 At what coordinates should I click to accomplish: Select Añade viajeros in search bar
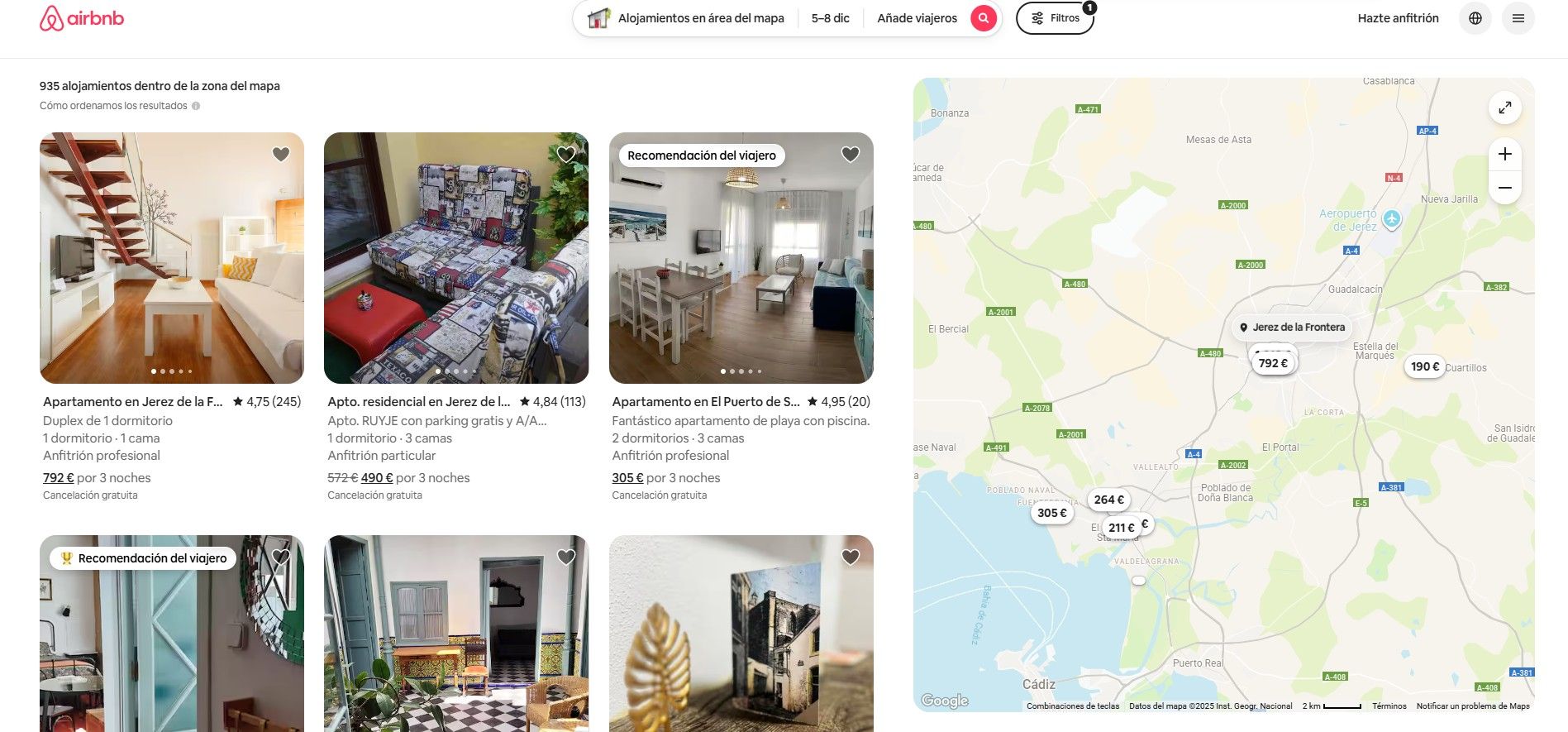917,18
